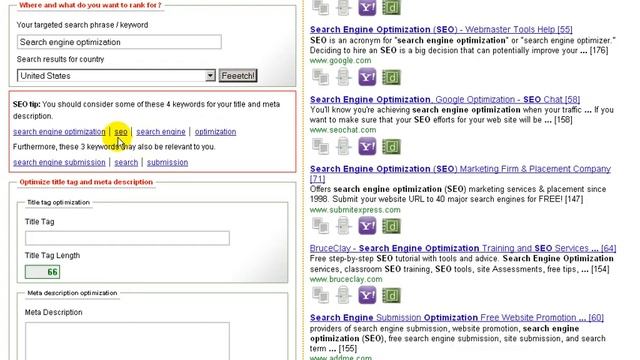The image size is (640, 360).
Task: Click the 'seo' keyword suggestion link
Action: (x=121, y=132)
